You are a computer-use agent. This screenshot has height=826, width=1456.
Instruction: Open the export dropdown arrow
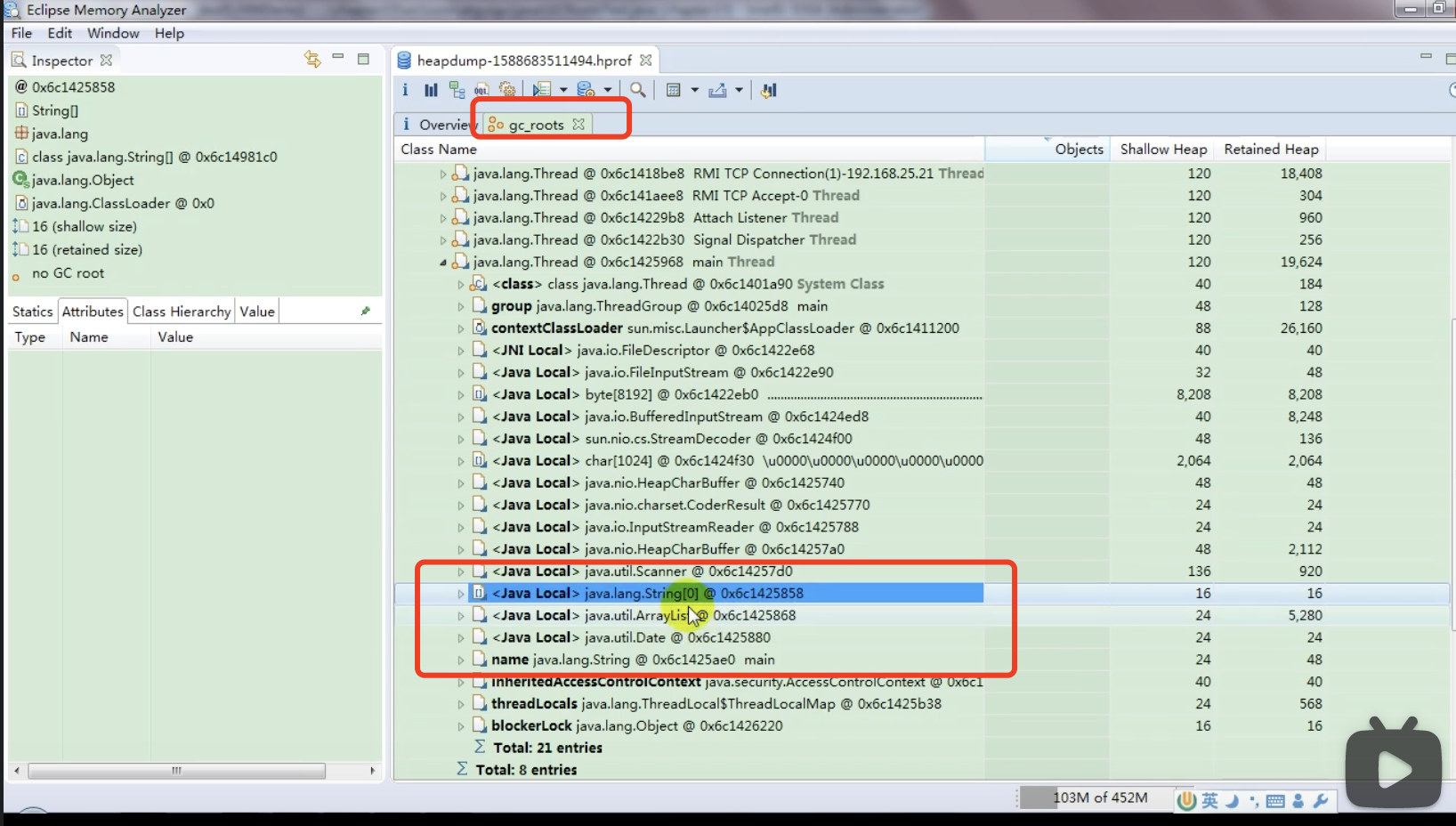tap(739, 90)
